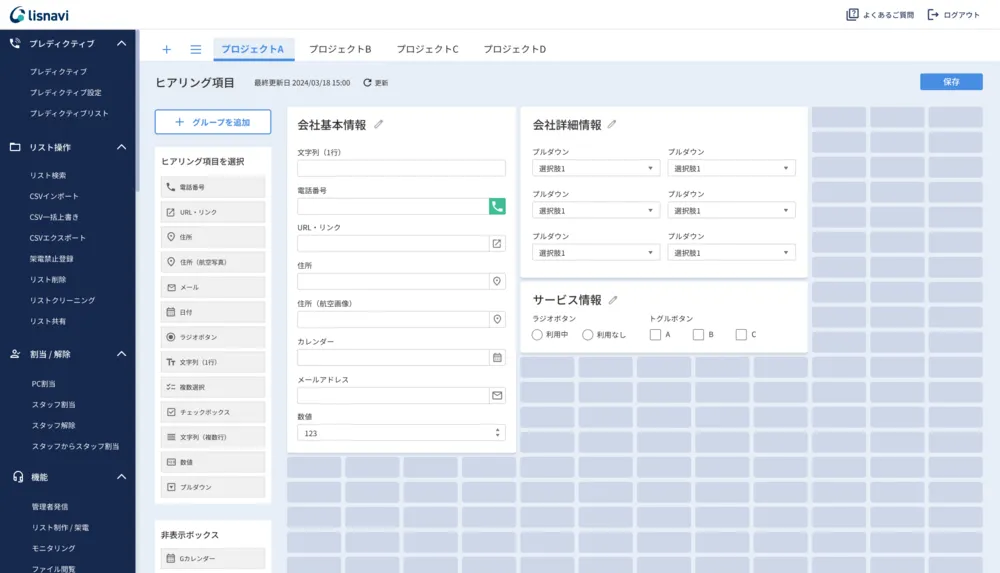The image size is (1000, 573).
Task: Click the 文字列（1行） text input field
Action: 401,168
